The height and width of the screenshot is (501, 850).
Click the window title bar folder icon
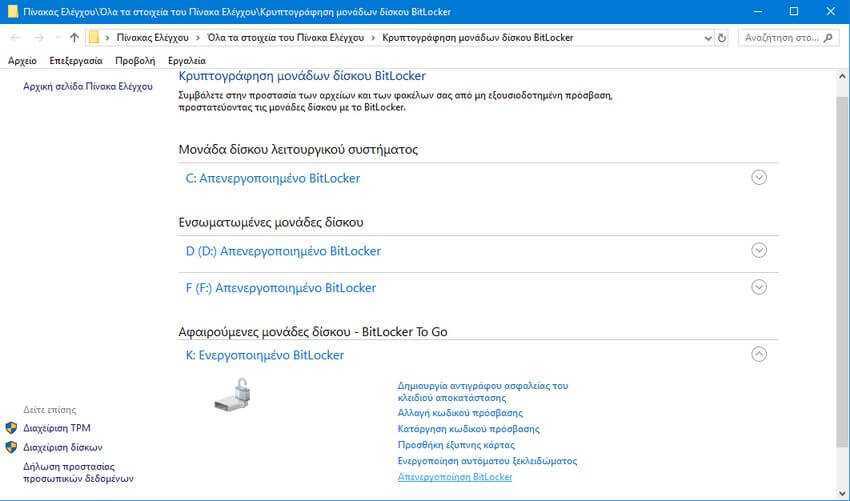pos(12,11)
